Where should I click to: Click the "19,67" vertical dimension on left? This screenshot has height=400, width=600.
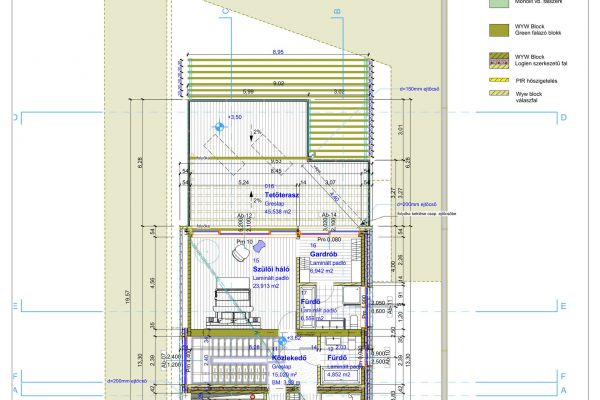(127, 297)
